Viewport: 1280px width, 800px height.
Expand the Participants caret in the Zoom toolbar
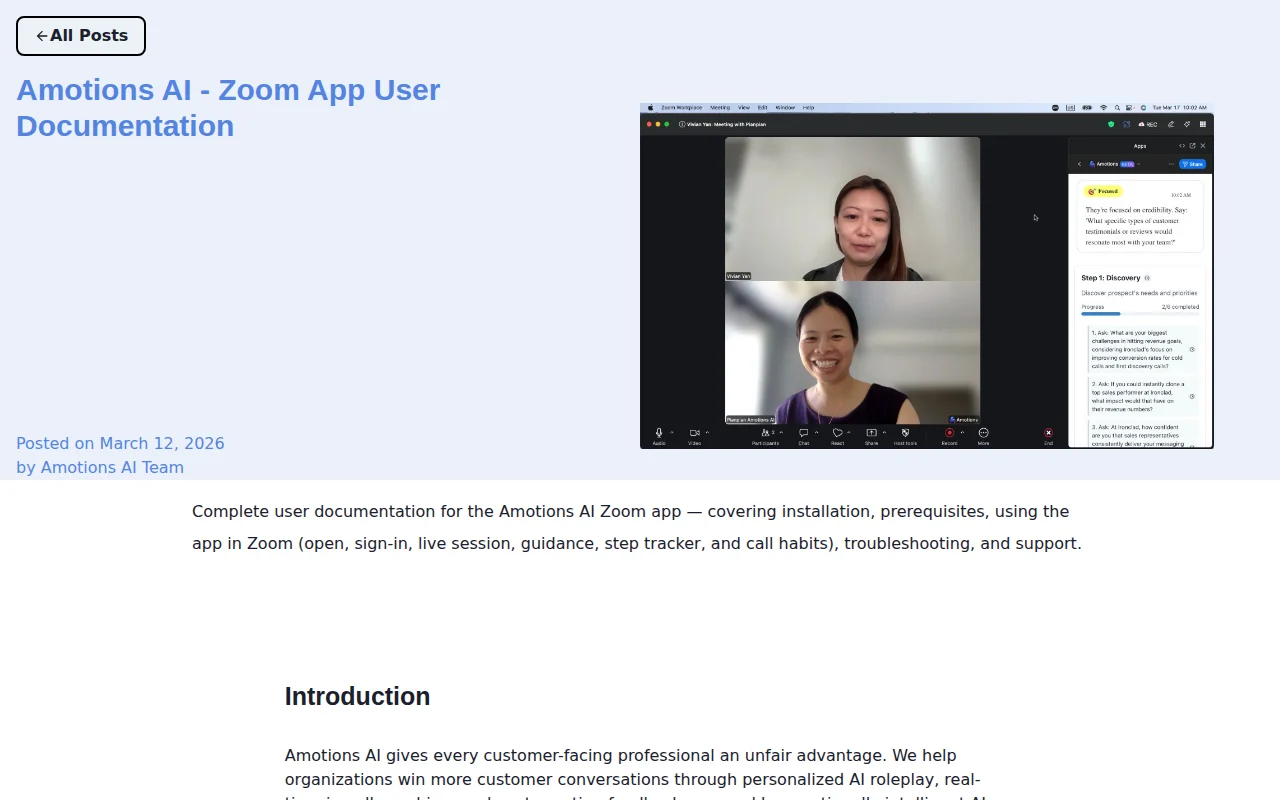[781, 432]
